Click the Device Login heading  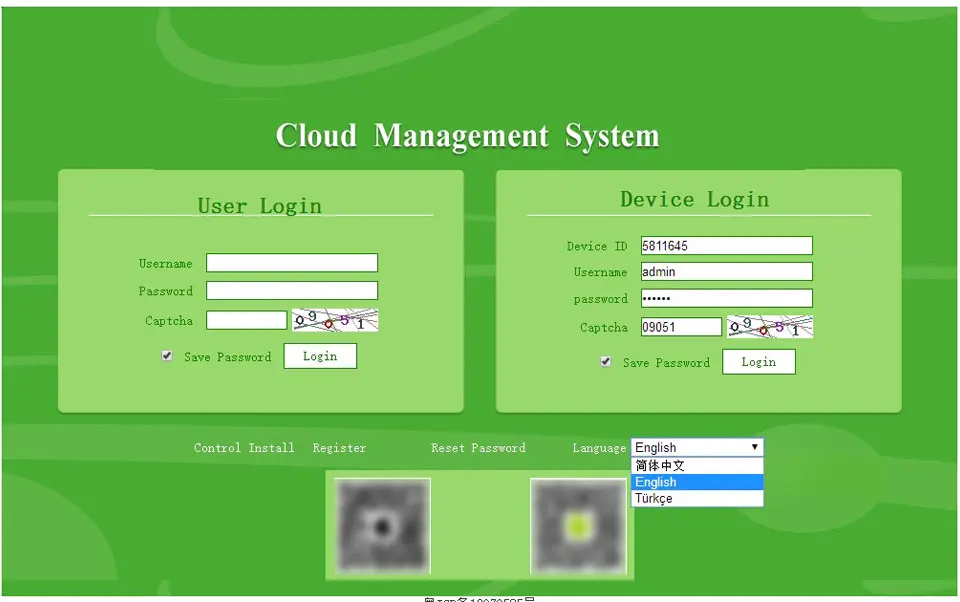(x=694, y=199)
